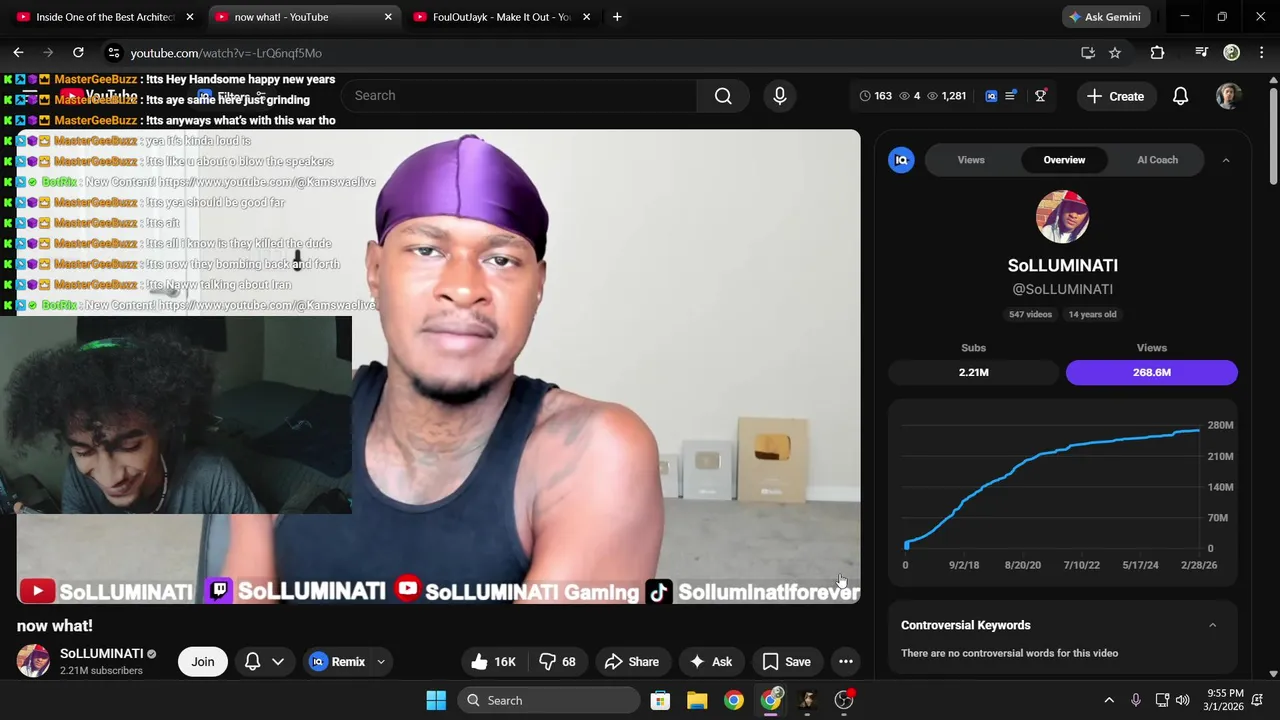Show hidden icons in the system tray
1280x720 pixels.
pos(1108,700)
